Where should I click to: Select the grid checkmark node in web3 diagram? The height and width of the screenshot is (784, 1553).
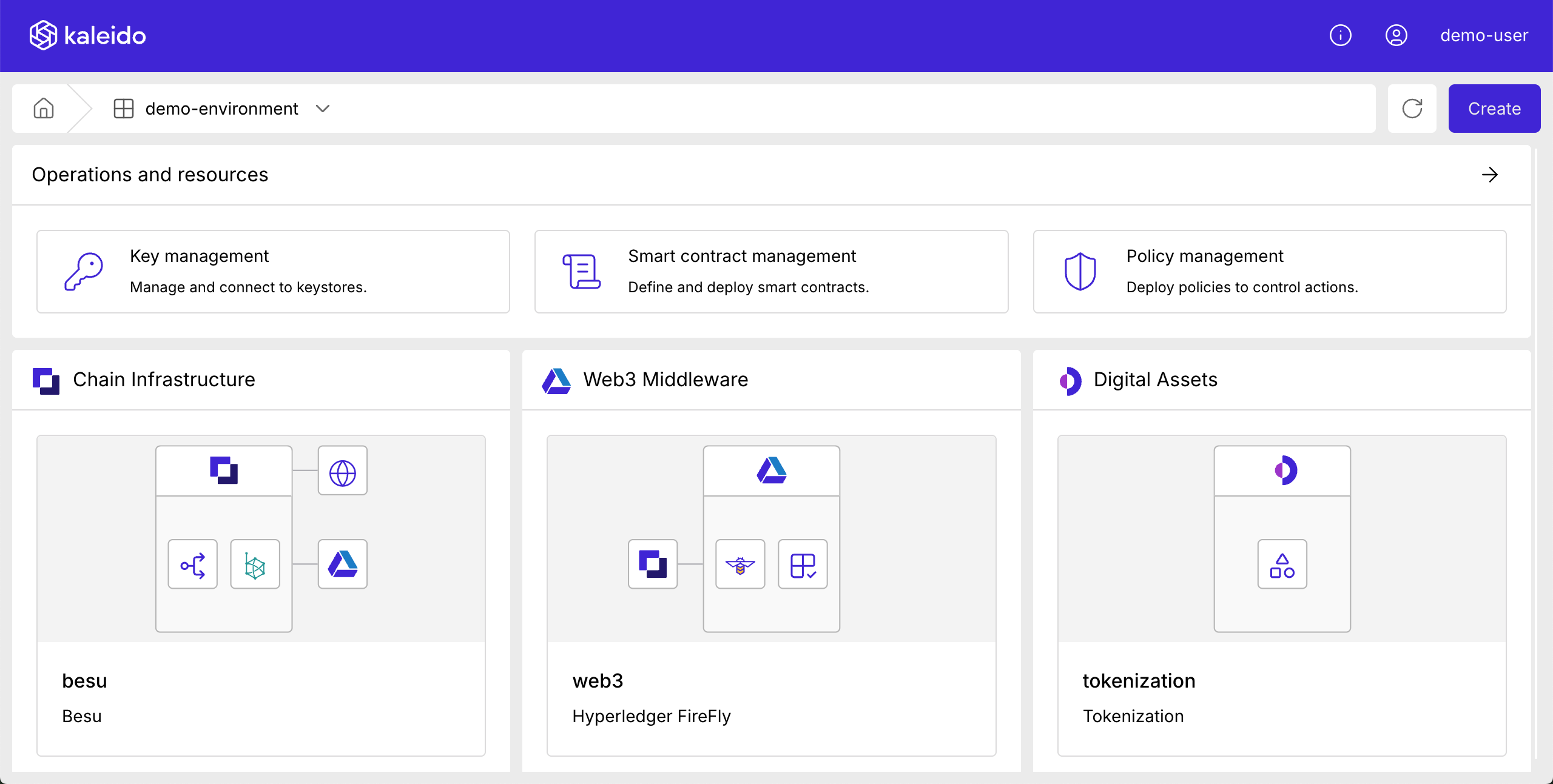(803, 565)
